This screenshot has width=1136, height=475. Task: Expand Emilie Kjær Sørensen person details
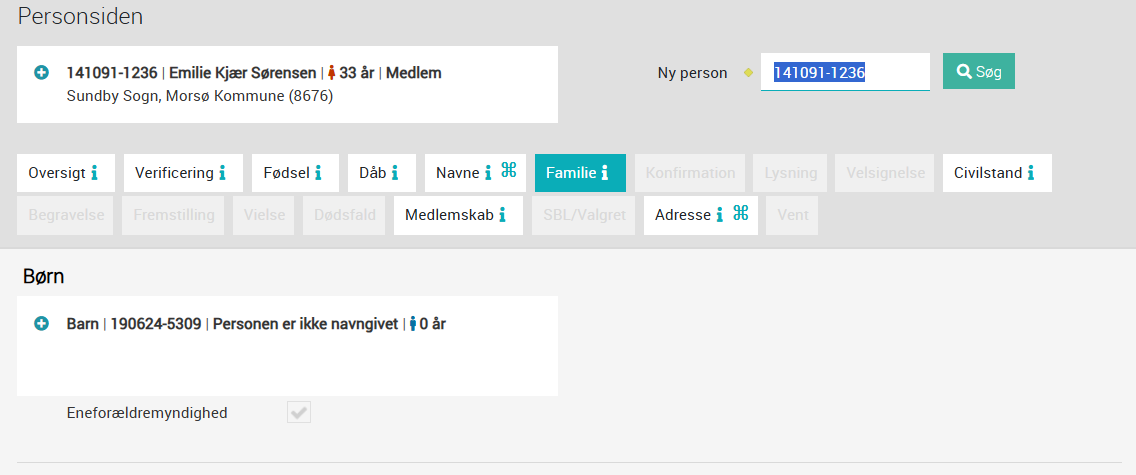tap(41, 72)
